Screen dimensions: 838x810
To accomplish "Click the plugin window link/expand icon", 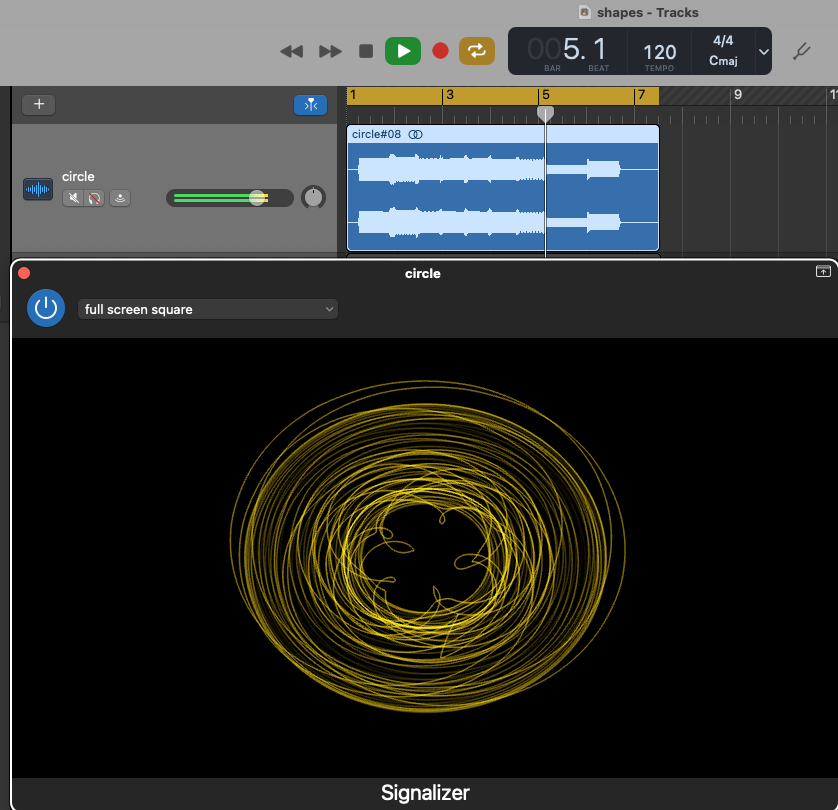I will (x=823, y=271).
